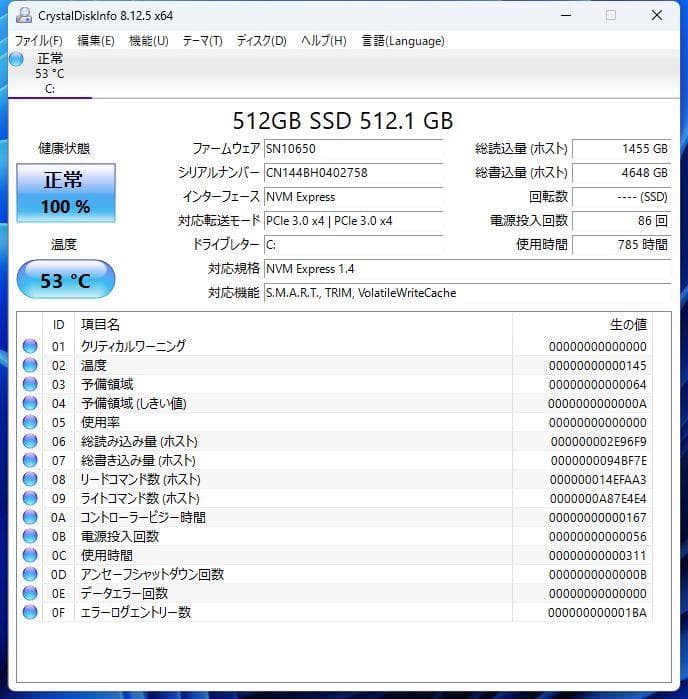Click the status icon for row 08 リードコマンド数
Viewport: 688px width, 699px height.
pos(30,479)
